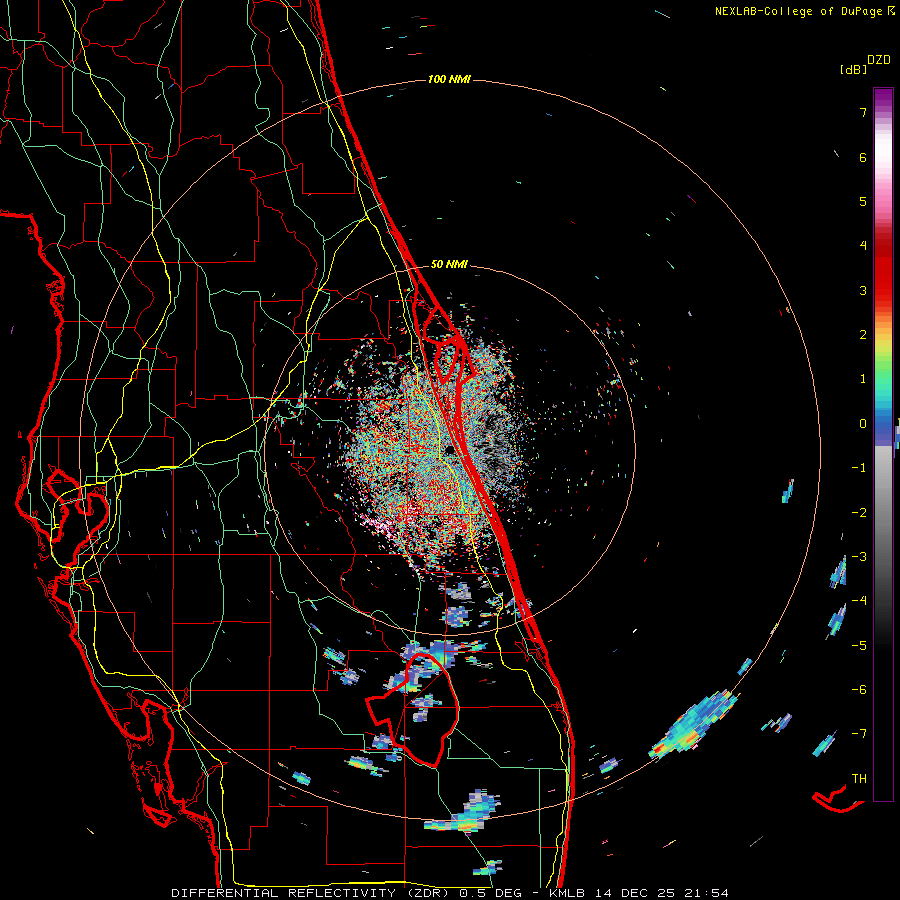900x900 pixels.
Task: Click the 50 NMI range ring label
Action: tap(449, 264)
